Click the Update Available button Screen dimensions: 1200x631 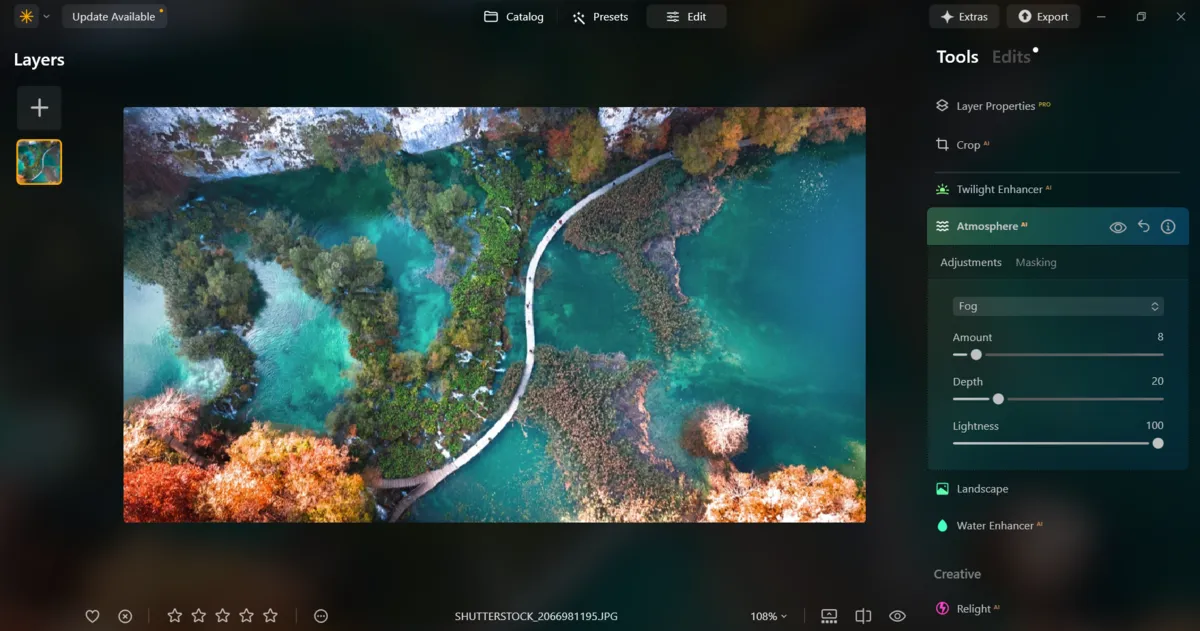(114, 16)
